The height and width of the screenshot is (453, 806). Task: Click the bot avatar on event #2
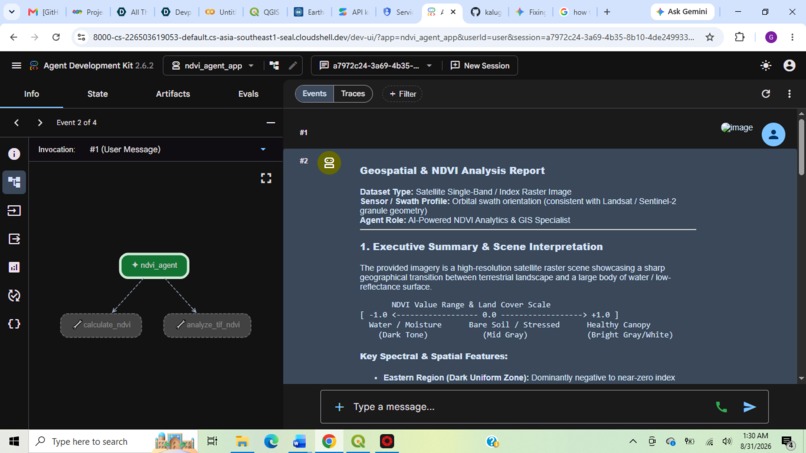[329, 163]
